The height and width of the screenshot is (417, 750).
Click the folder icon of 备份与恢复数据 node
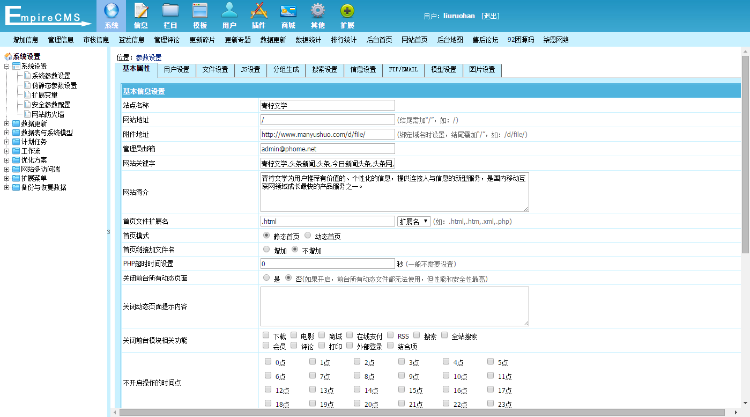(16, 187)
